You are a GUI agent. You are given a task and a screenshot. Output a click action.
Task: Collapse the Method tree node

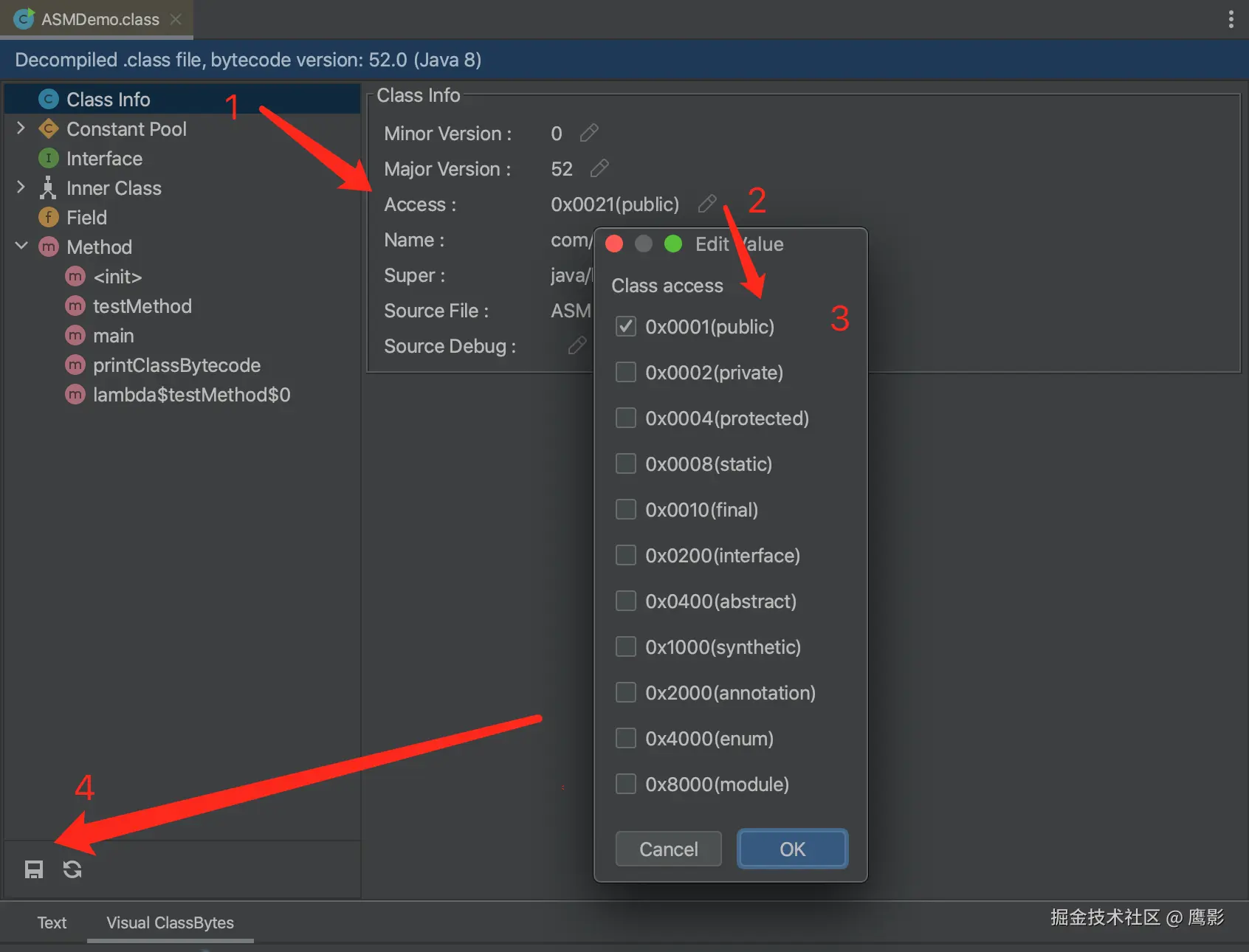(x=21, y=246)
